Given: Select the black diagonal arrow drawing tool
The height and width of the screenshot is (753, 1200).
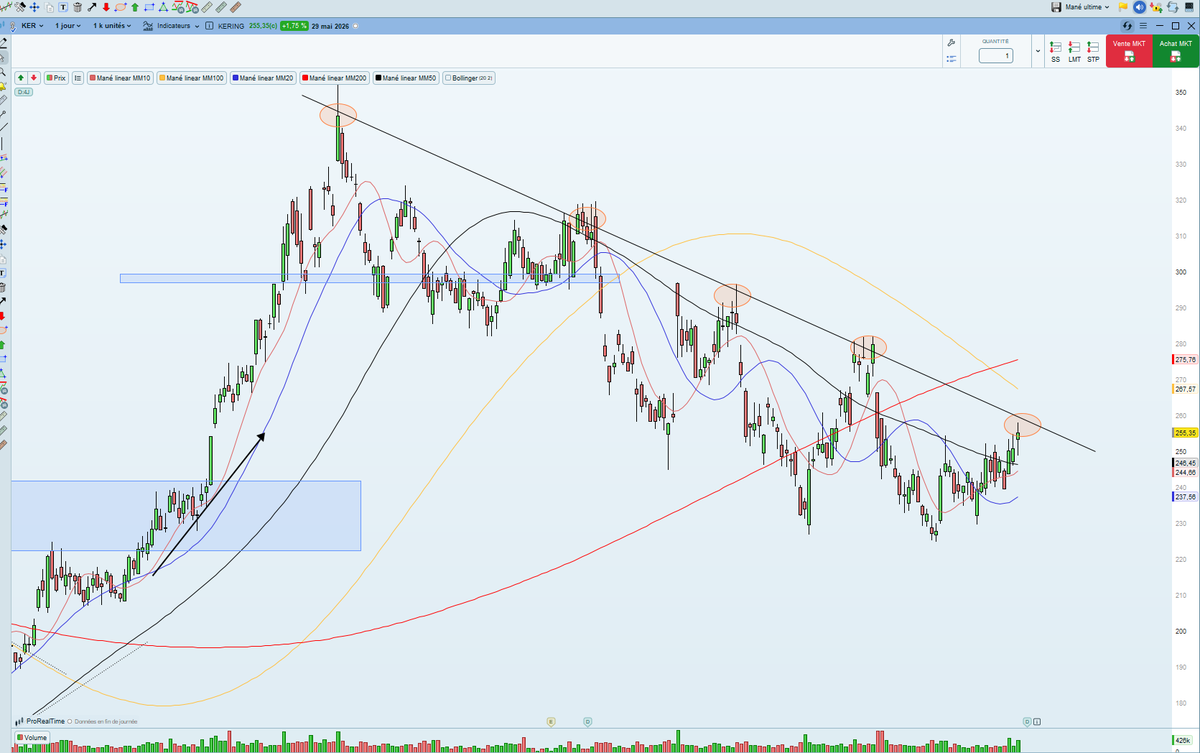Looking at the screenshot, I should pos(92,7).
